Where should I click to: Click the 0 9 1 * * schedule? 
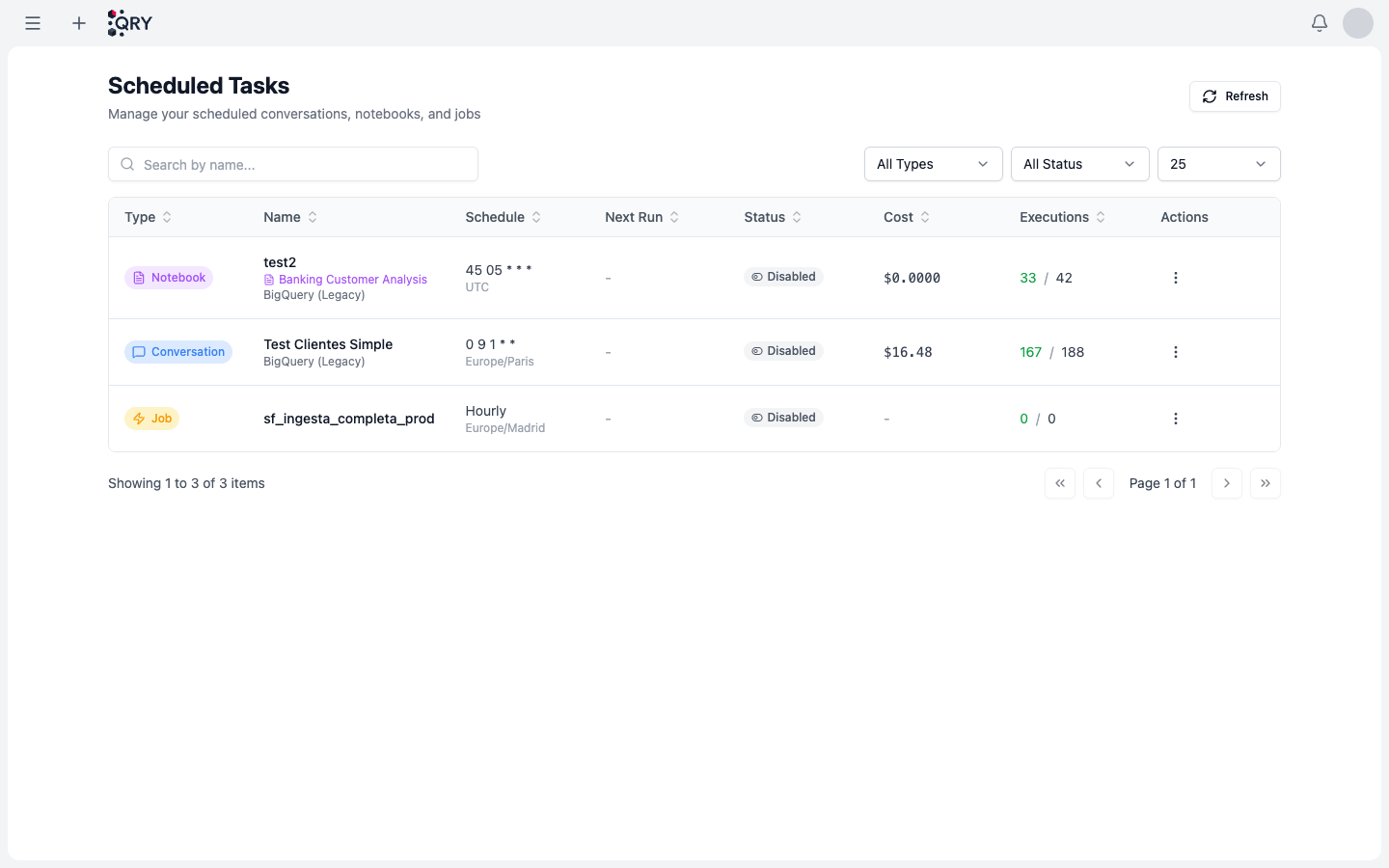point(491,344)
